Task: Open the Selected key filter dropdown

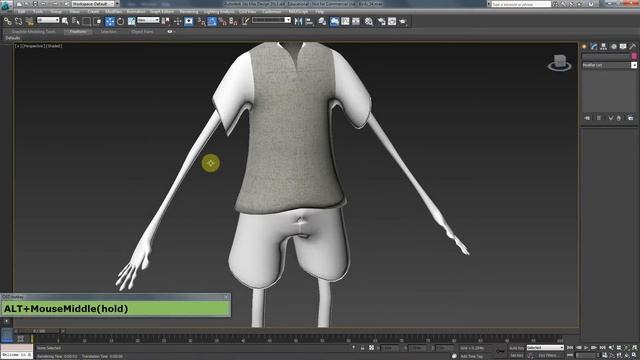Action: [x=545, y=348]
